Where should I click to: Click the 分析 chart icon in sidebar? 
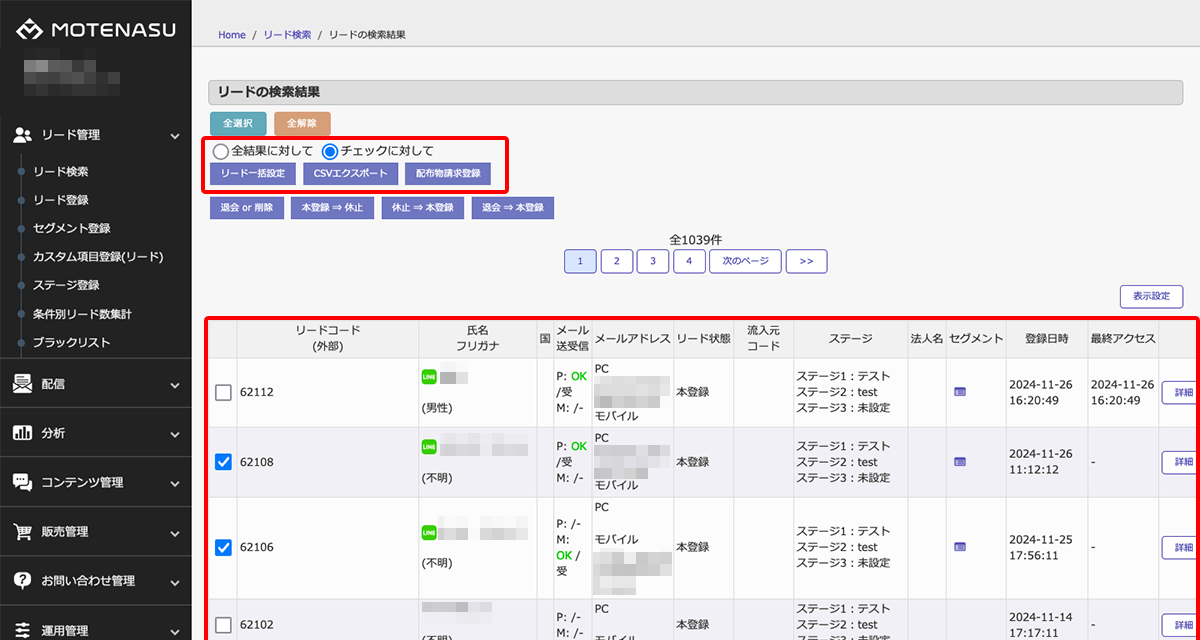coord(22,433)
